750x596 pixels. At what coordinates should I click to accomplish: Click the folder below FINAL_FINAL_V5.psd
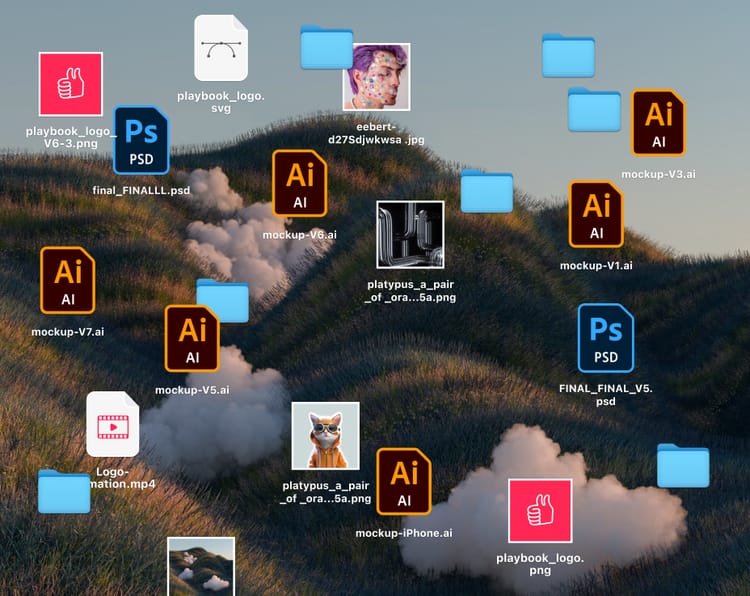pyautogui.click(x=683, y=466)
